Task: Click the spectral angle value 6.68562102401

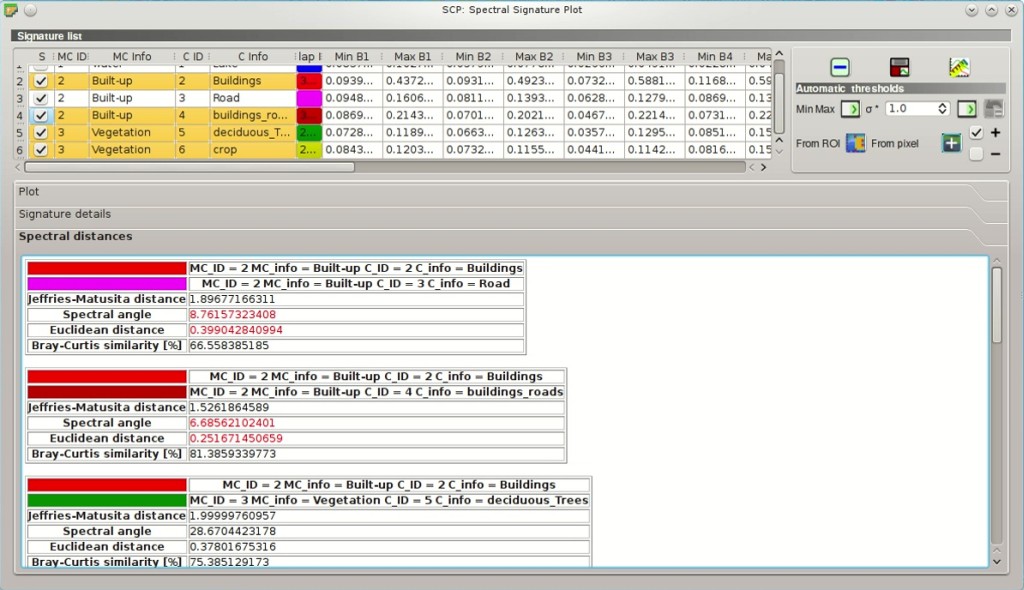Action: tap(232, 423)
